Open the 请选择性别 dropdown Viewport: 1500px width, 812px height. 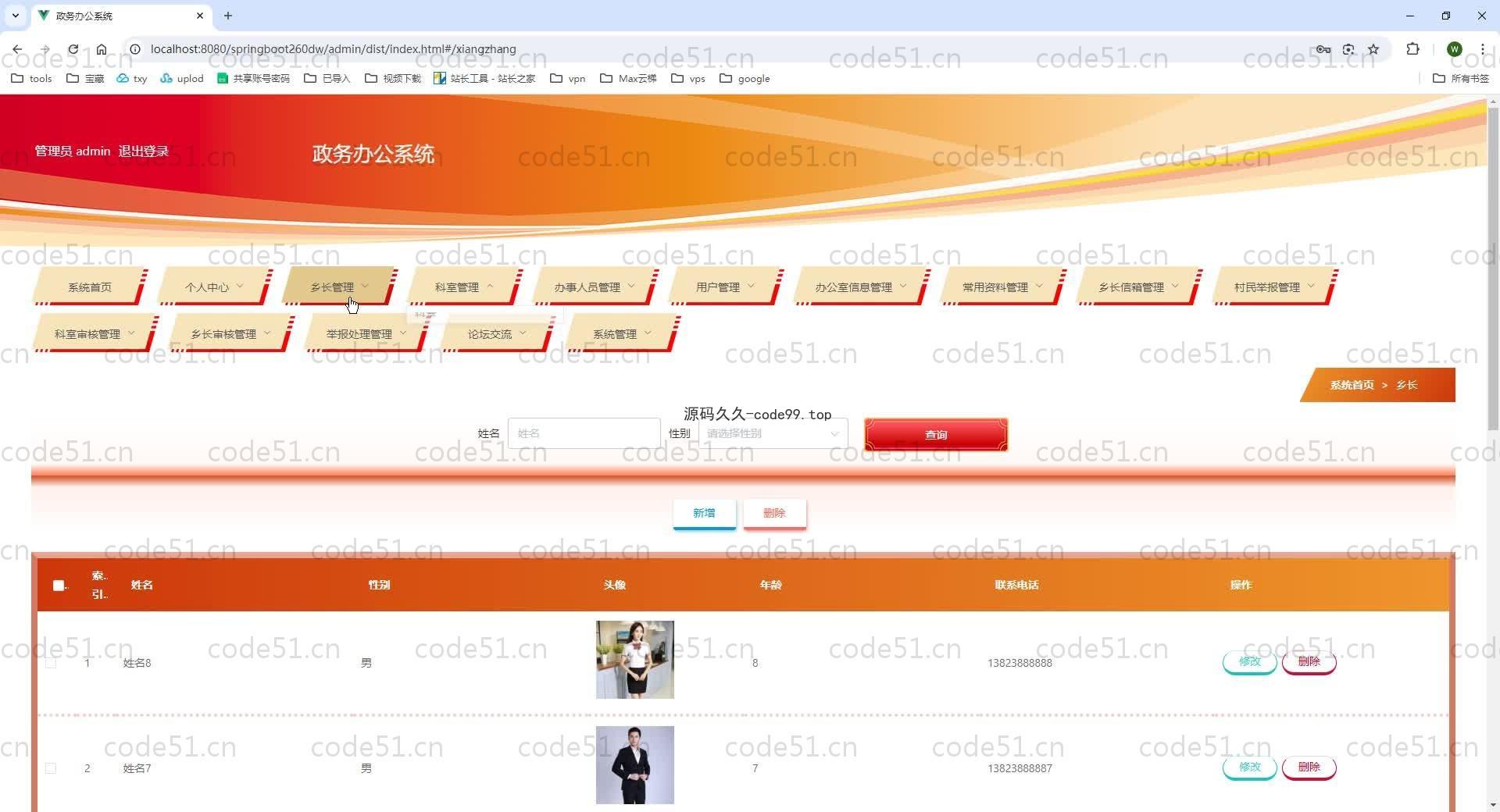tap(773, 433)
